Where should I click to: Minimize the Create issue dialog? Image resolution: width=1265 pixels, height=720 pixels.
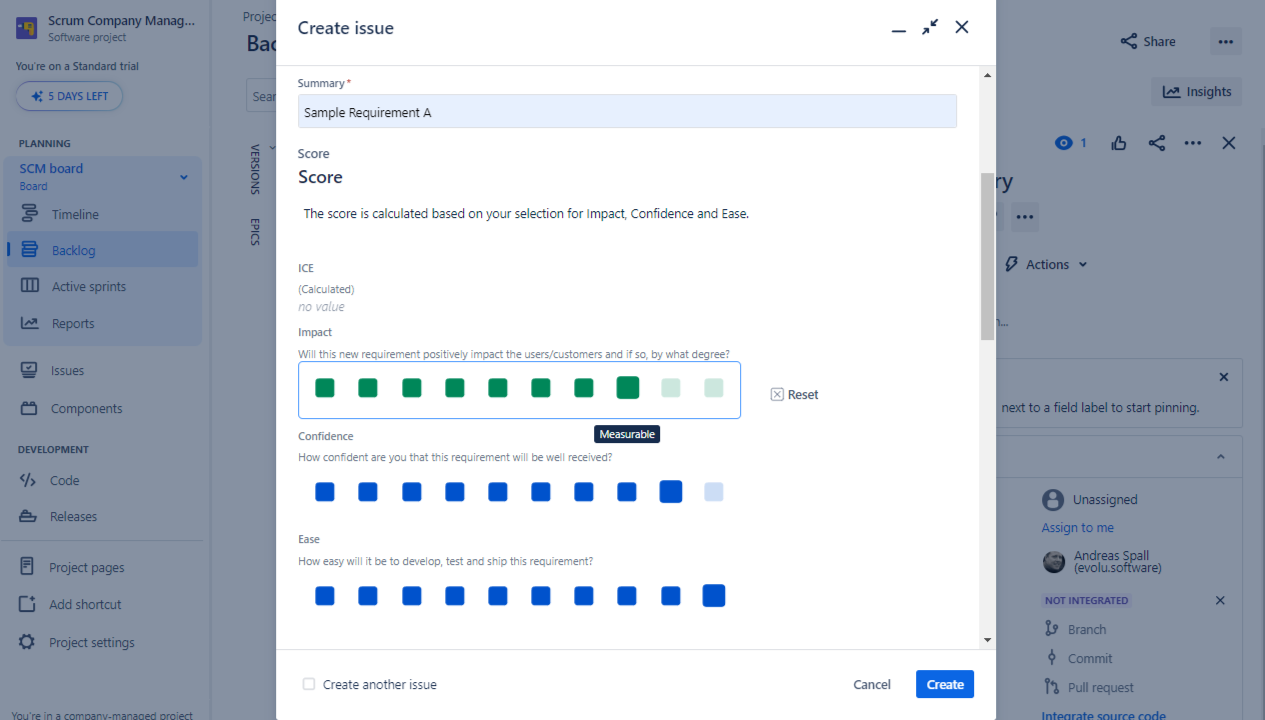click(x=899, y=29)
